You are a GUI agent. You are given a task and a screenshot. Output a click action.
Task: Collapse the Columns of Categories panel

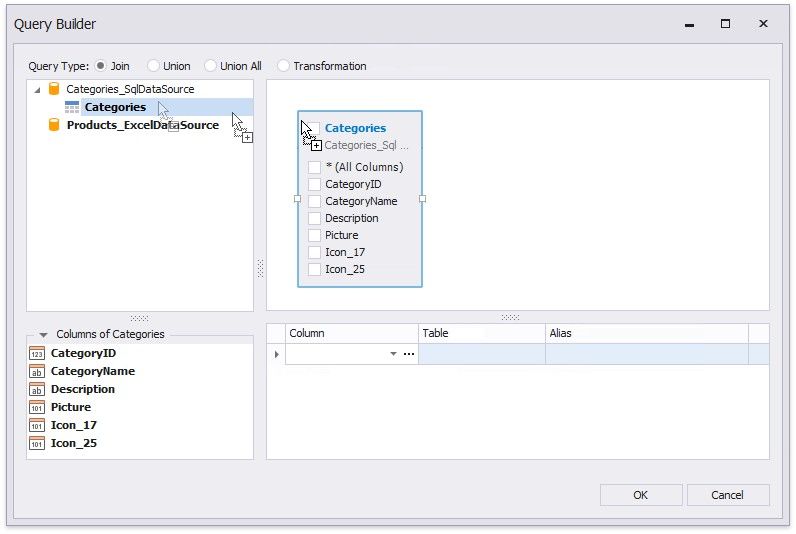pyautogui.click(x=43, y=335)
